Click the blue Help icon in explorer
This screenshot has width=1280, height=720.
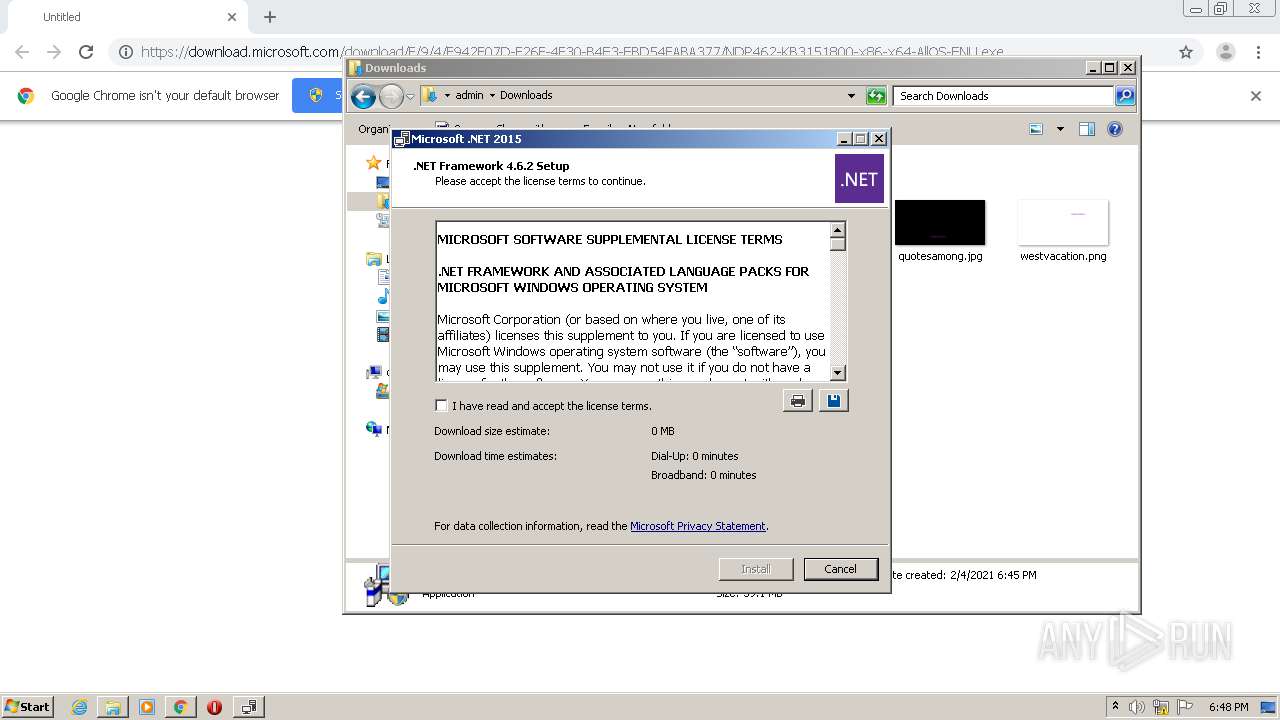click(x=1115, y=129)
